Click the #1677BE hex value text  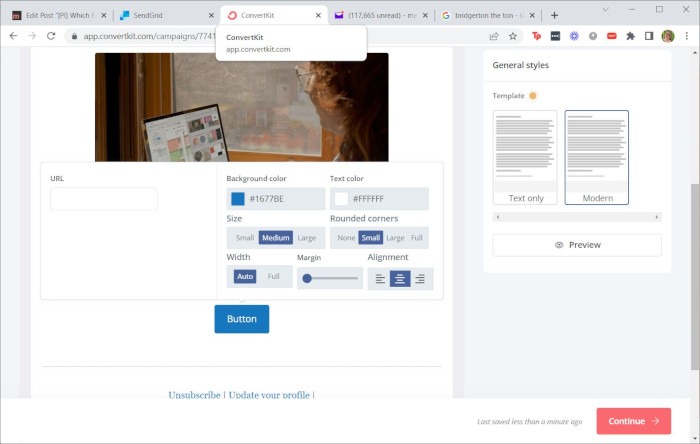[267, 199]
